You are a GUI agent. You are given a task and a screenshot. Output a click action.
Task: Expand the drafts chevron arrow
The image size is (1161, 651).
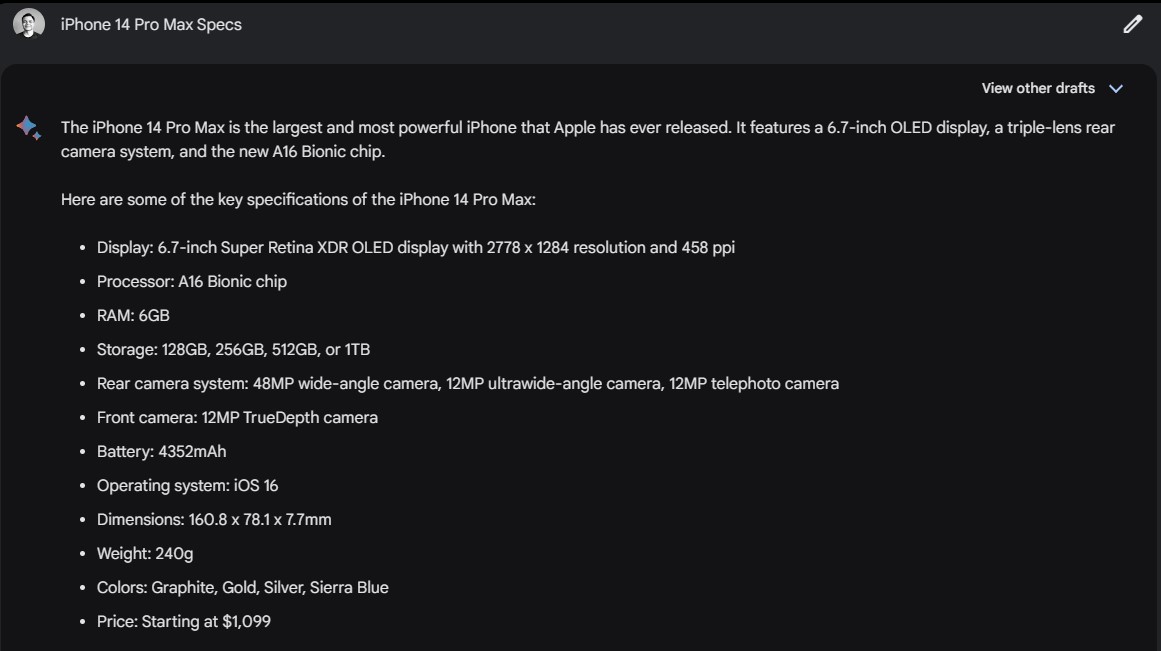[x=1116, y=89]
